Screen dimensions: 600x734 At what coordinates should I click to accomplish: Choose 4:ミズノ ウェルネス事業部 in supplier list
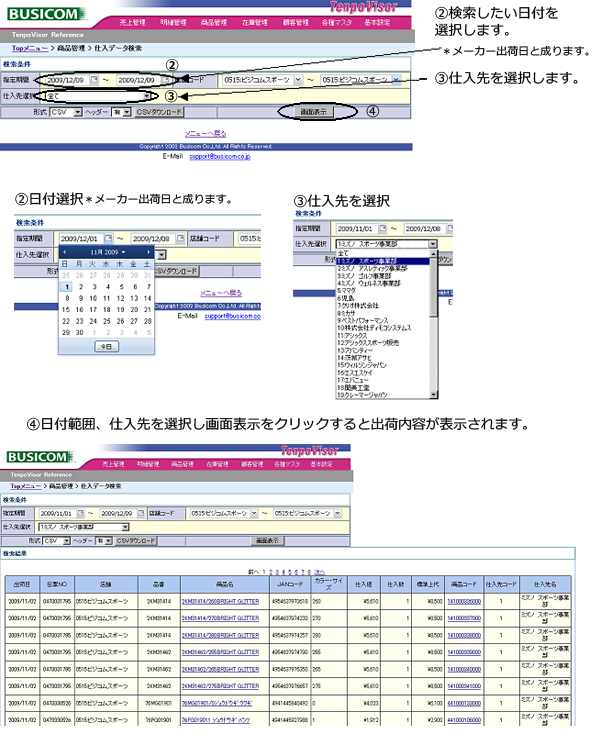[x=383, y=284]
